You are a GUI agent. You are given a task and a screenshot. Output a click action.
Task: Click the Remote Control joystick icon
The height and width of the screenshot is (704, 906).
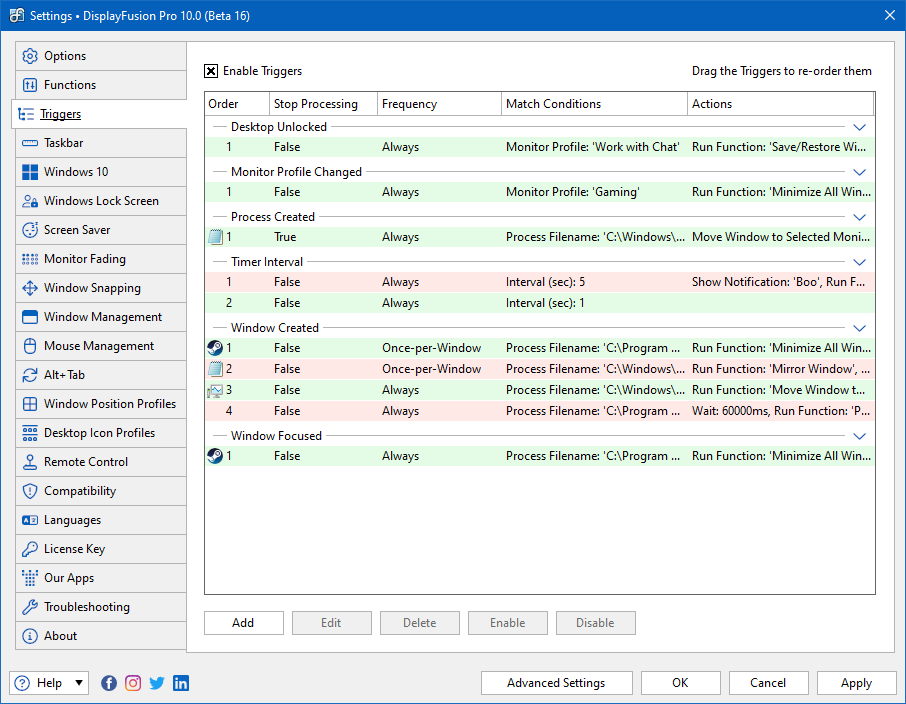point(29,462)
